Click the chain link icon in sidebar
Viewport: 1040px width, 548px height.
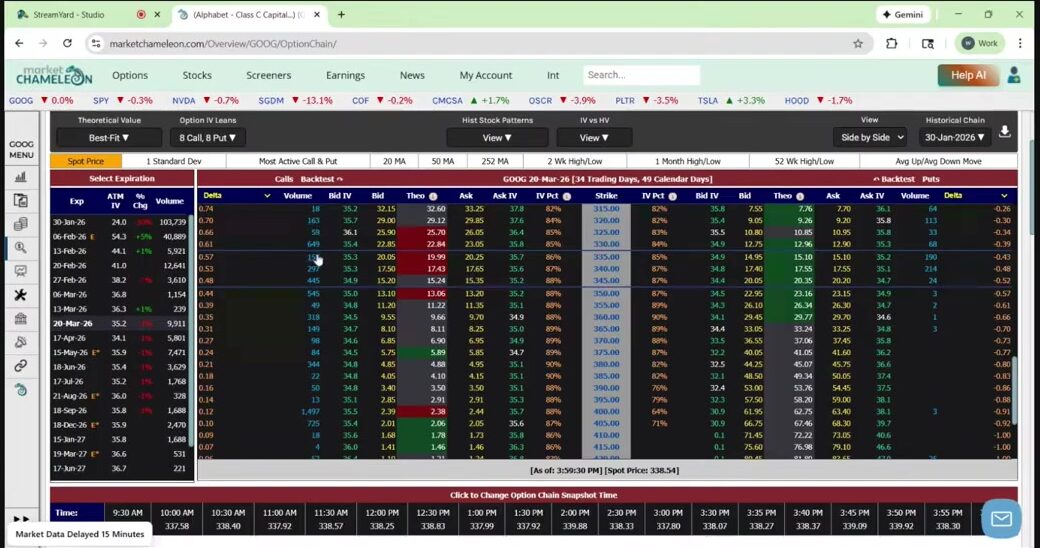coord(21,366)
